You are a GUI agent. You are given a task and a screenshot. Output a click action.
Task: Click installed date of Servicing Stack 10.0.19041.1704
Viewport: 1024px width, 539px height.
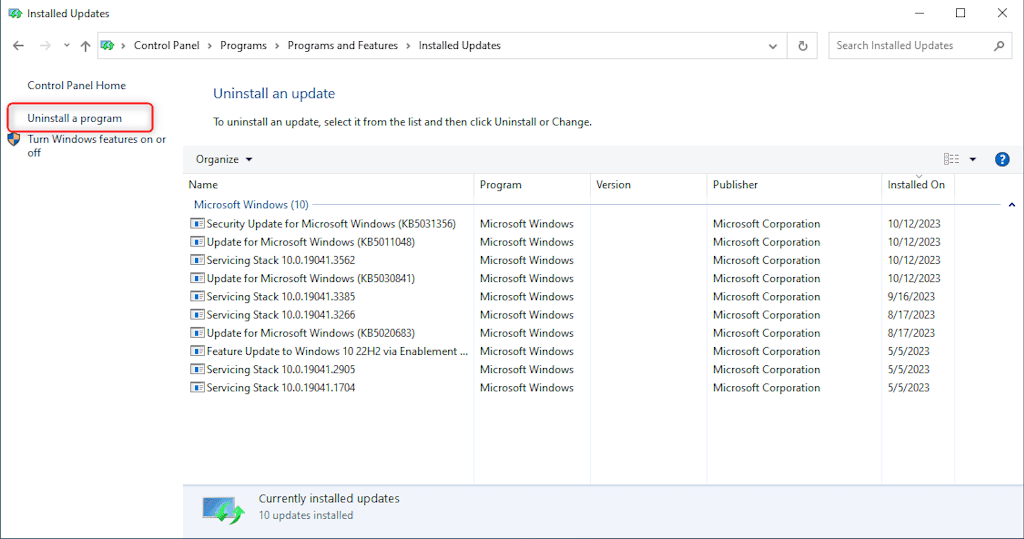click(908, 389)
